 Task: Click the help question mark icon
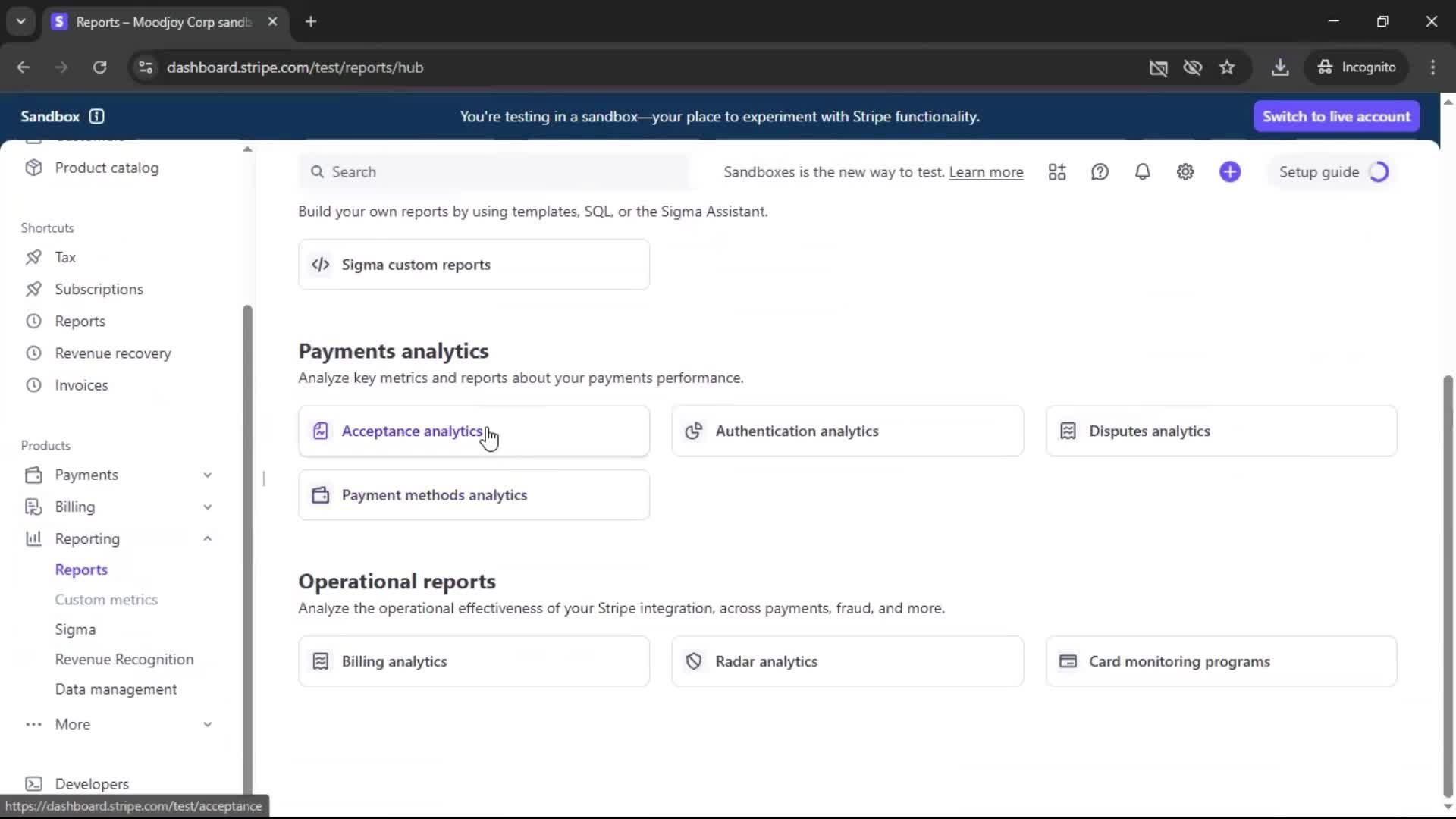point(1100,172)
